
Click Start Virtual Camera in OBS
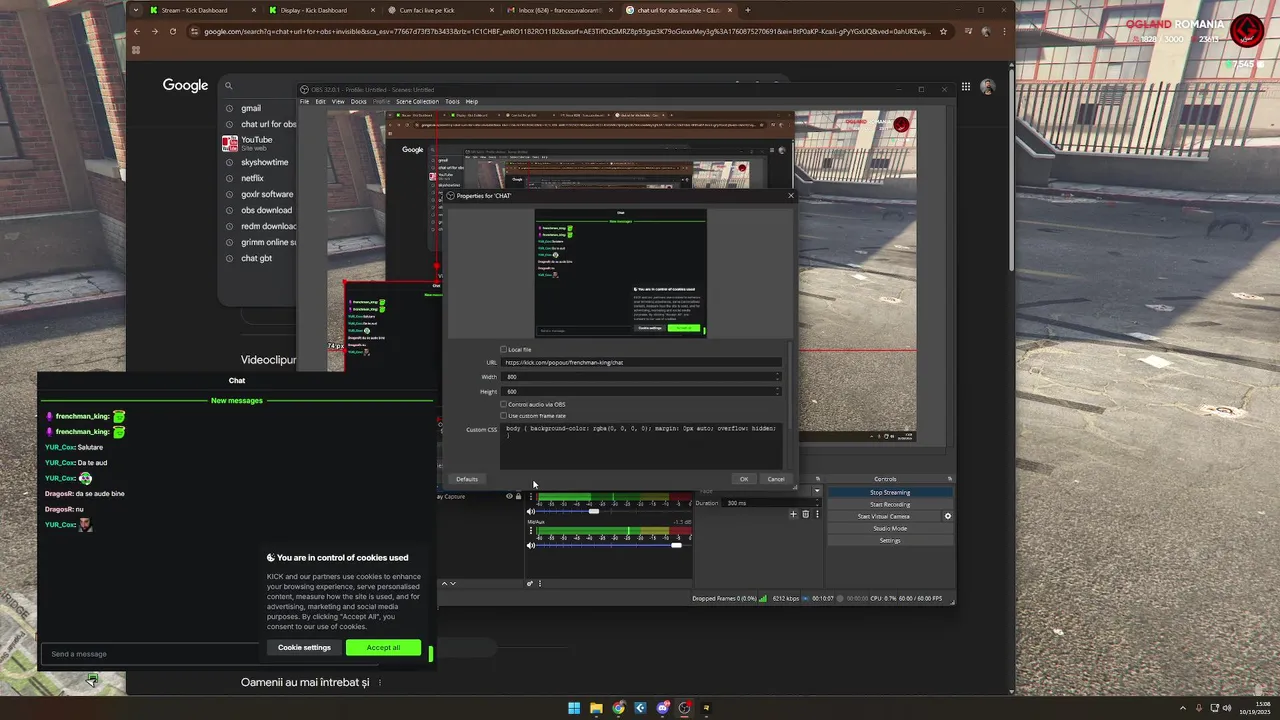coord(884,516)
